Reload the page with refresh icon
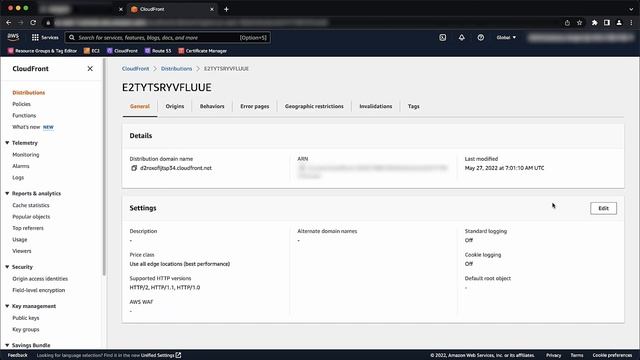Image resolution: width=640 pixels, height=360 pixels. click(x=33, y=23)
